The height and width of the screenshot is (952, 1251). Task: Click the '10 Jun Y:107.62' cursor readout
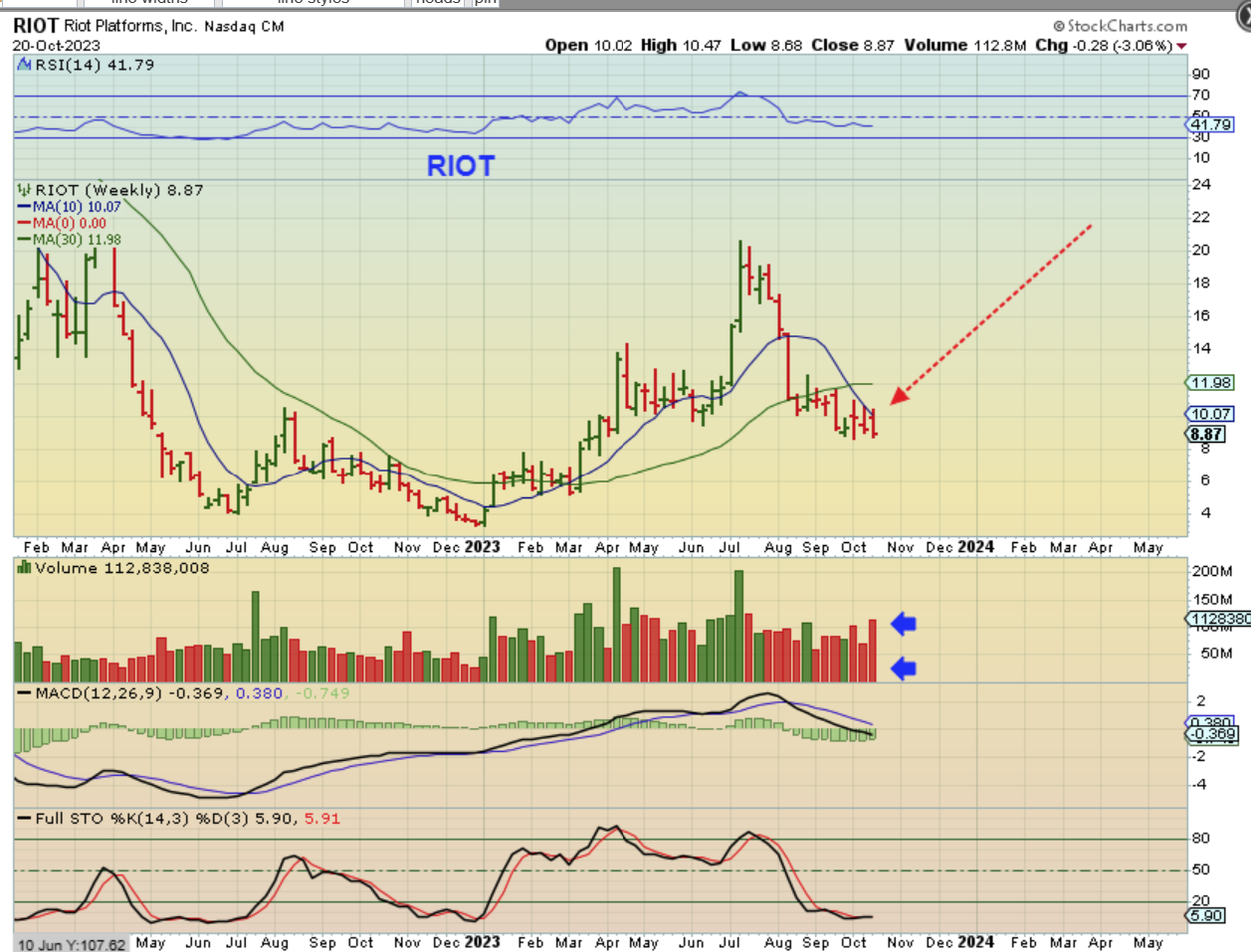[x=72, y=944]
